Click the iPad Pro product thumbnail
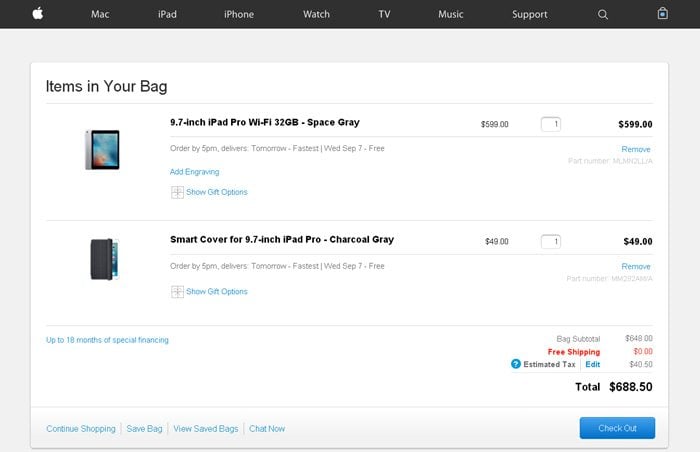Screen dimensions: 700x452 pyautogui.click(x=103, y=149)
